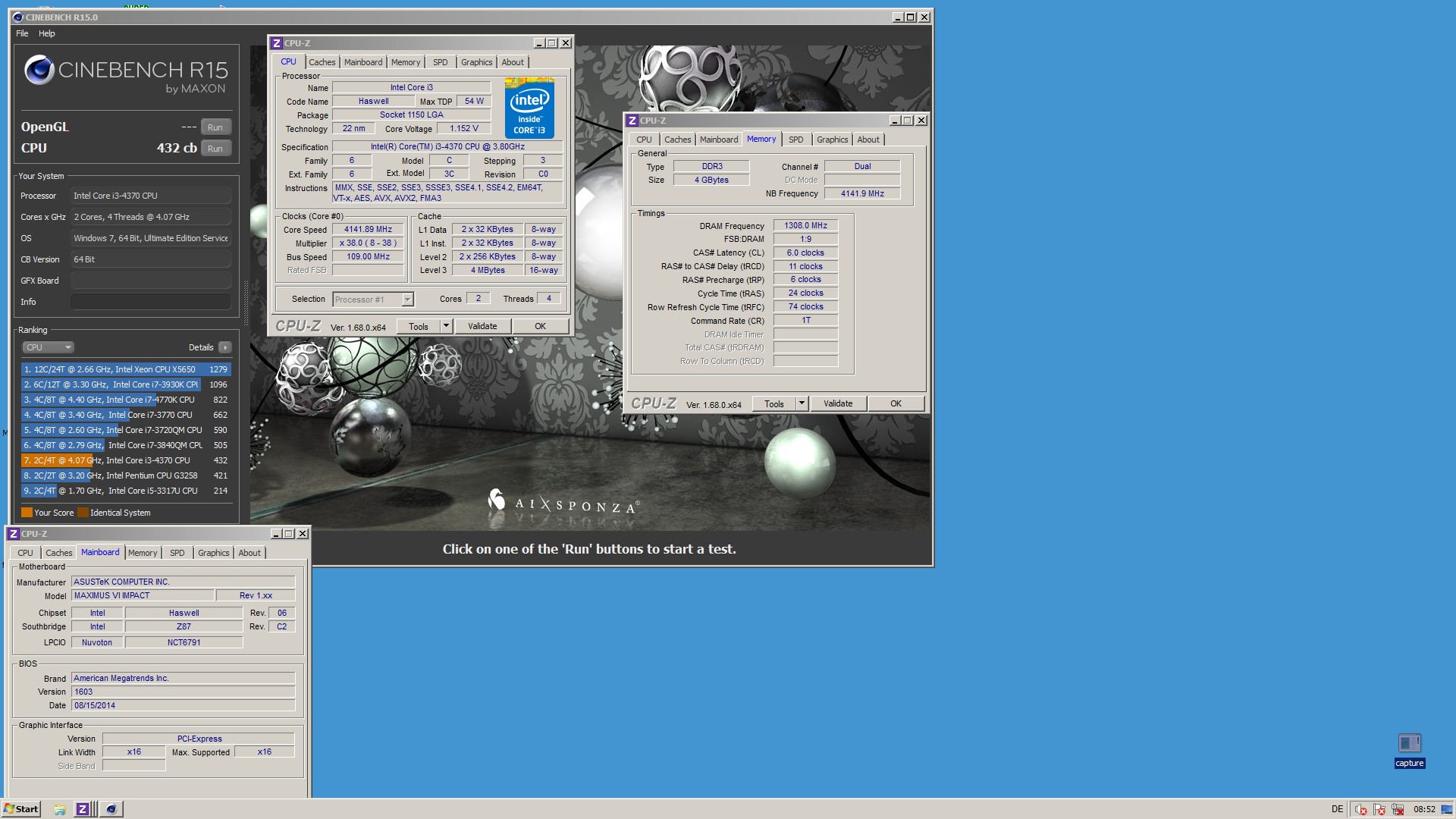Click the DRAM Frequency 1308.0 MHz value

pos(805,225)
